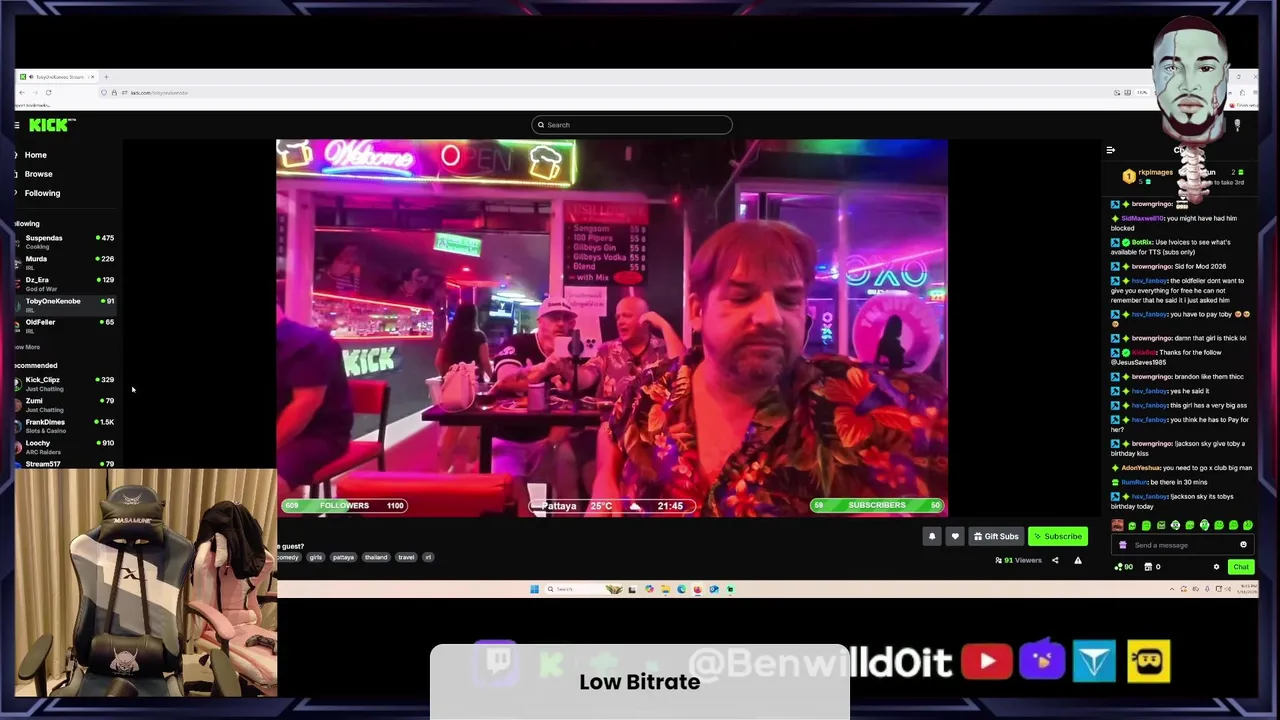1280x720 pixels.
Task: Open recommended channel Loochy
Action: (x=65, y=446)
